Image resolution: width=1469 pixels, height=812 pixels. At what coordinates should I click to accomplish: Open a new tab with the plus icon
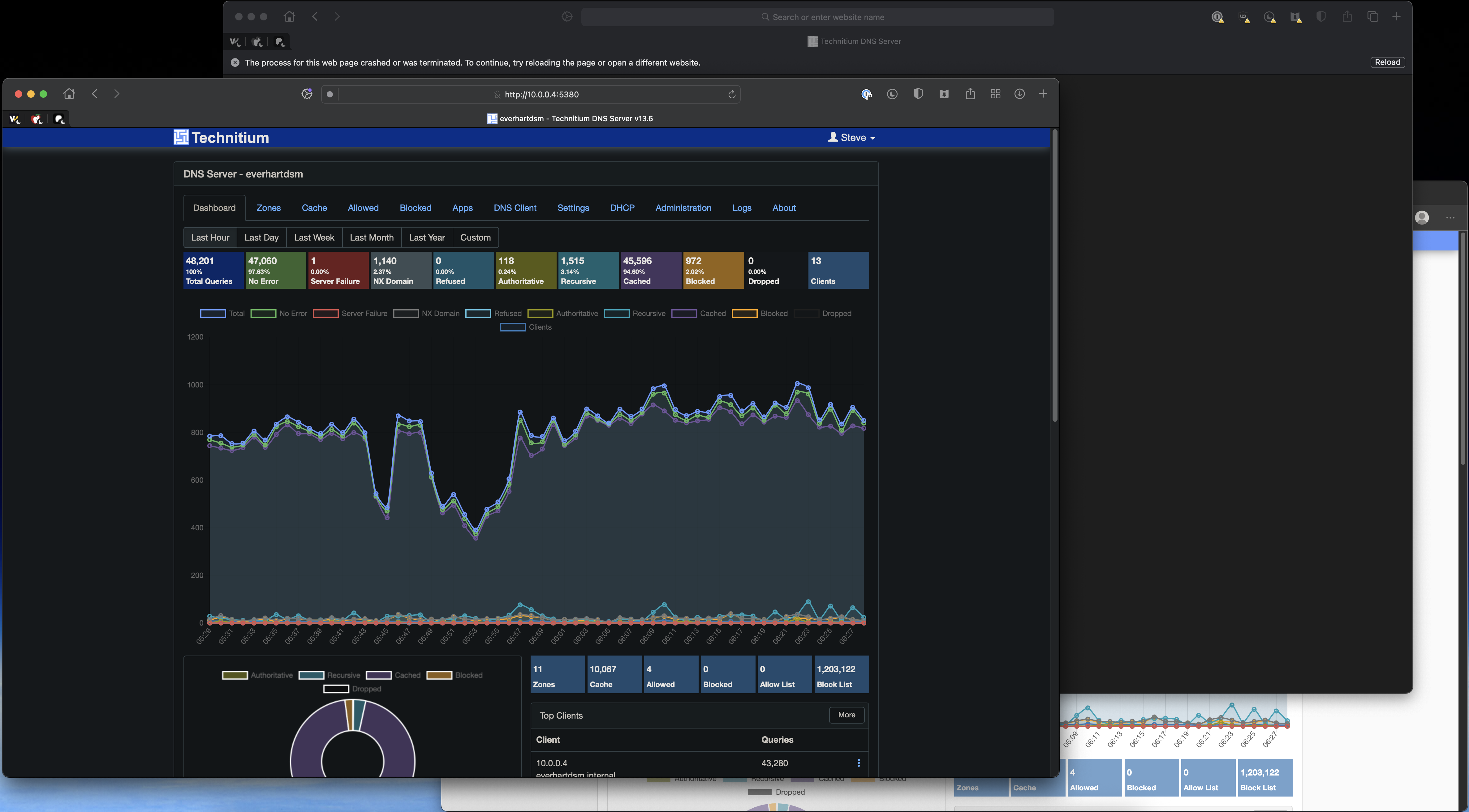coord(1043,94)
